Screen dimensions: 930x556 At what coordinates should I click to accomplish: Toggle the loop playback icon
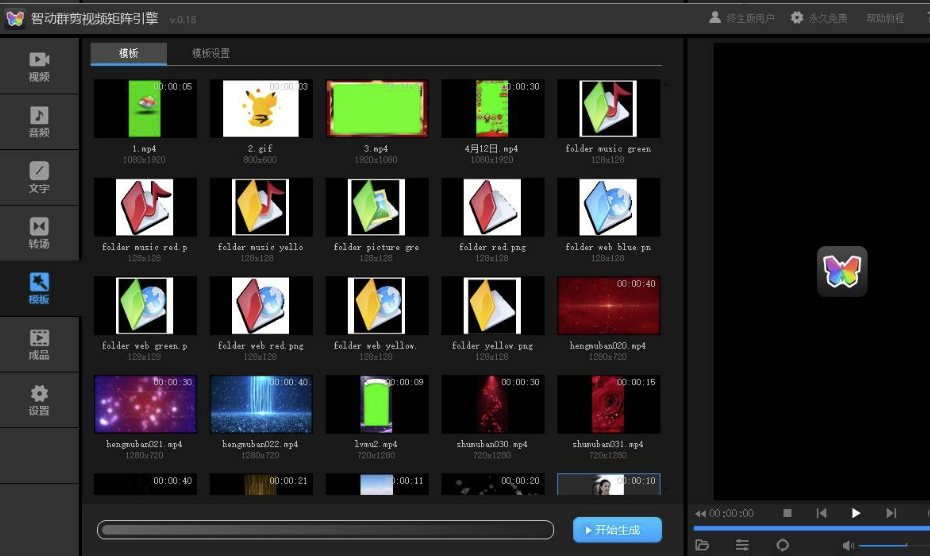click(782, 545)
